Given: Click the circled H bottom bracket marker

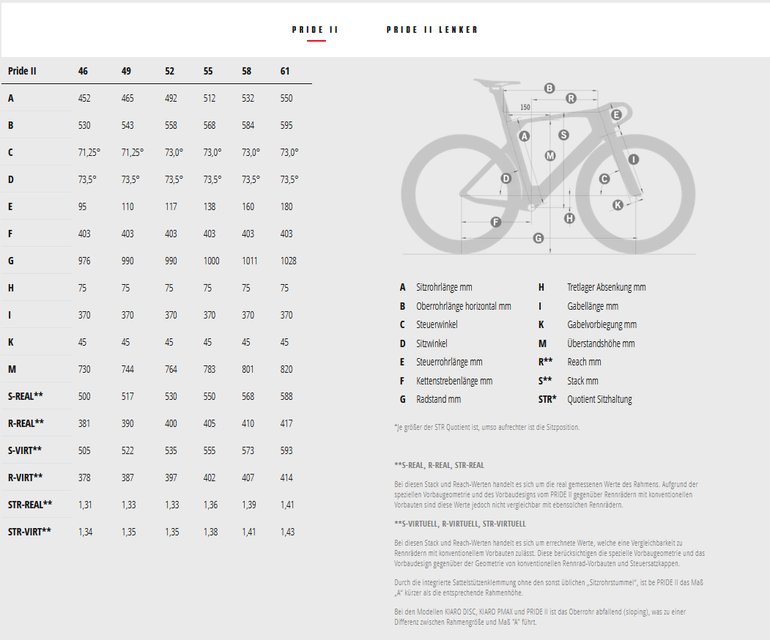Looking at the screenshot, I should (x=569, y=218).
